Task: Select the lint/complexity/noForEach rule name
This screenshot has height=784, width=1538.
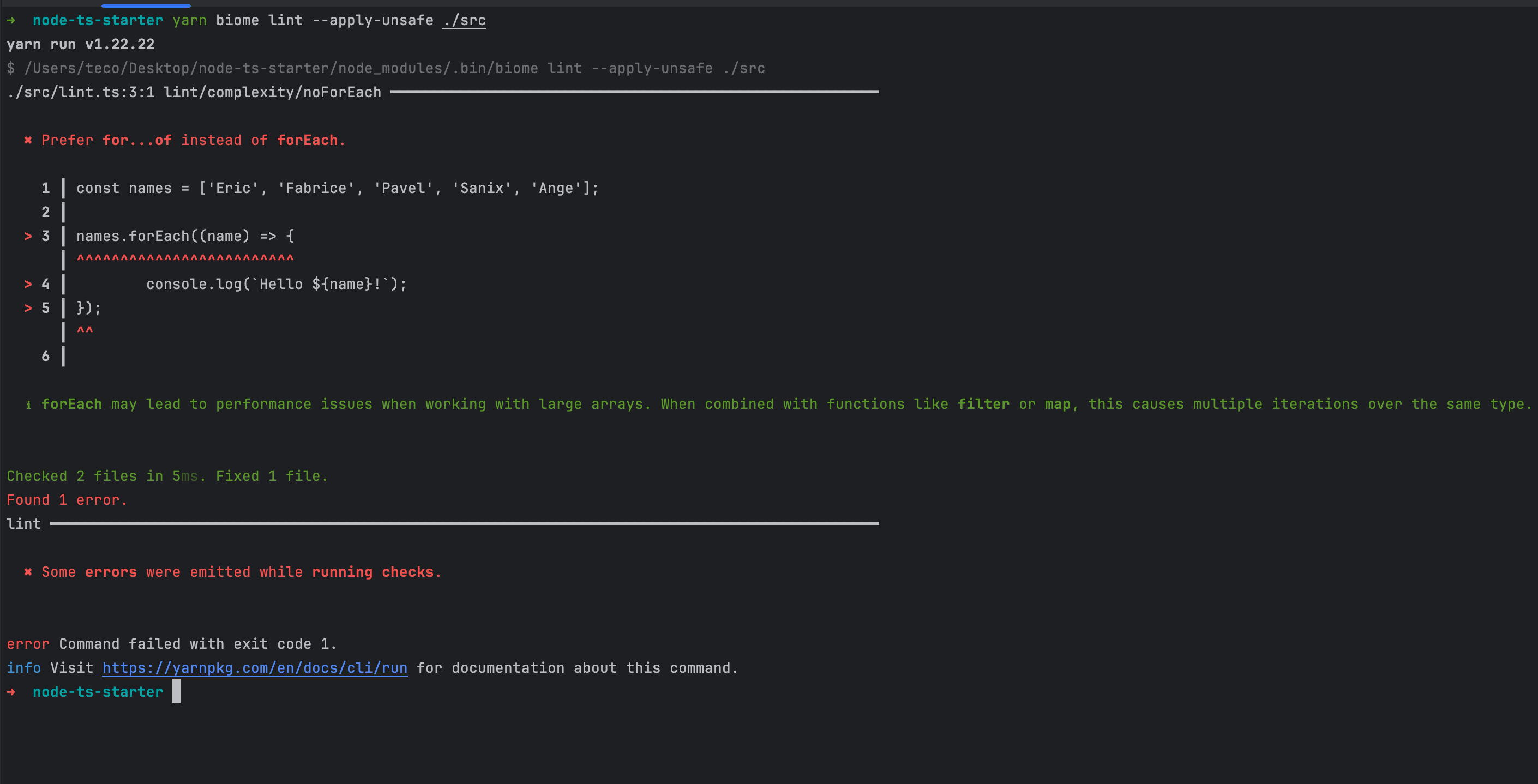Action: coord(272,92)
